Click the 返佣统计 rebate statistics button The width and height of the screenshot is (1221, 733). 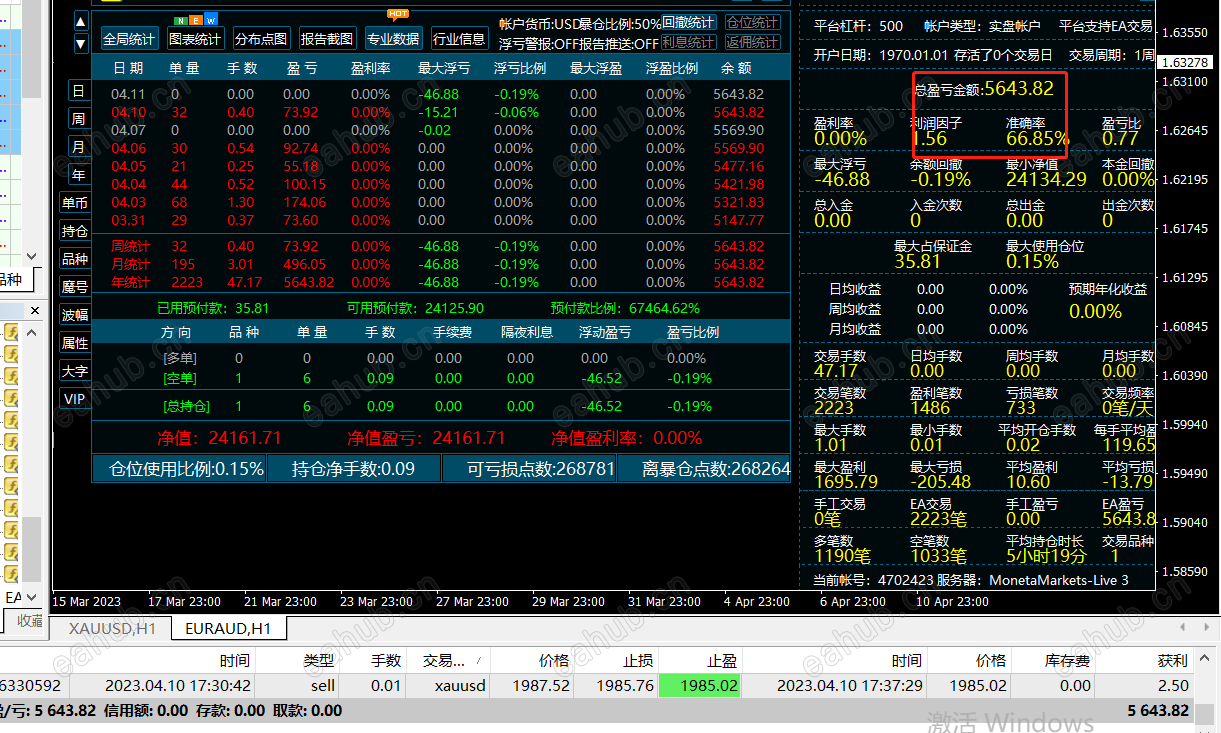[x=753, y=42]
